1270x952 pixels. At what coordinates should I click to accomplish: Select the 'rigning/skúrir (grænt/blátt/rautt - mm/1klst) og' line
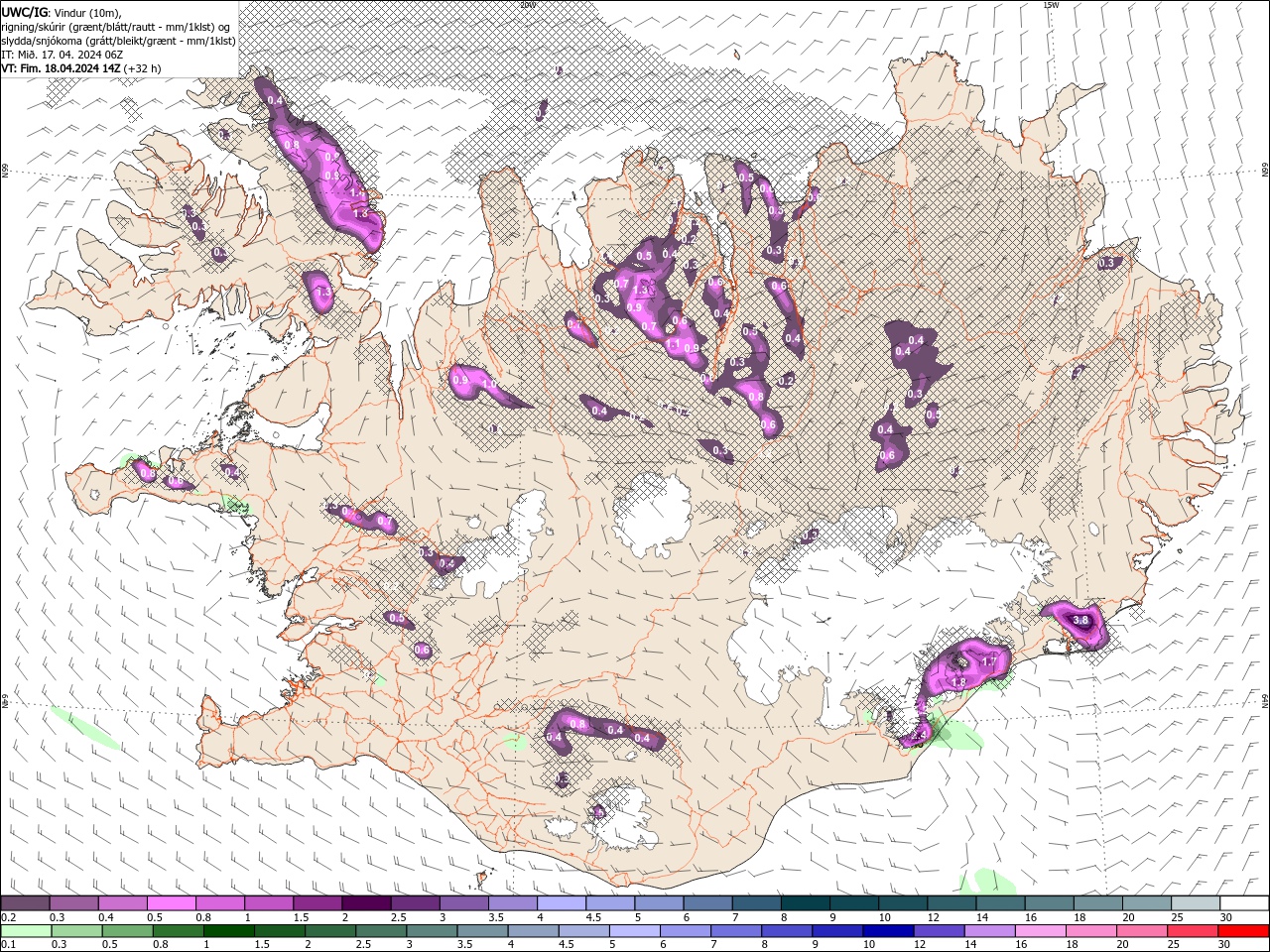click(x=117, y=27)
